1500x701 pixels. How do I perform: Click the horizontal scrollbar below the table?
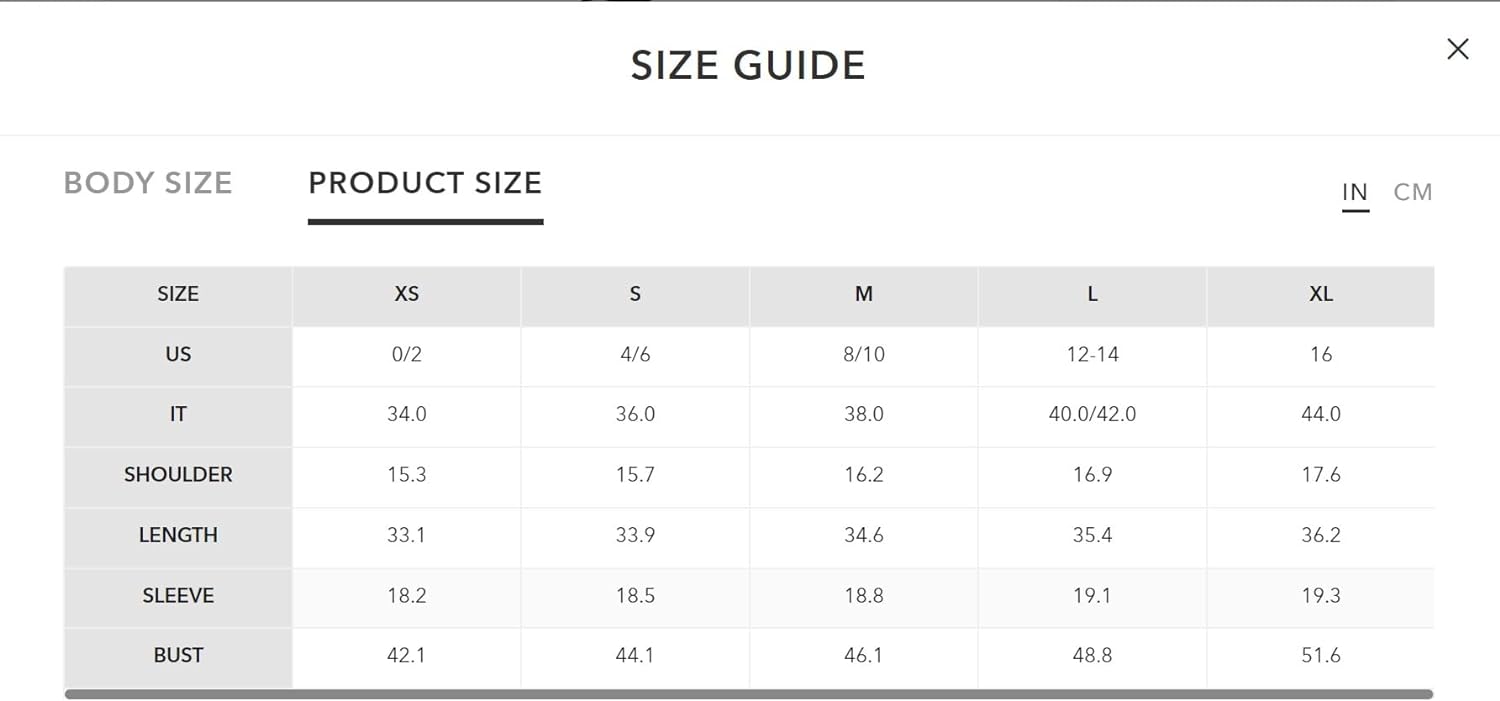click(748, 694)
